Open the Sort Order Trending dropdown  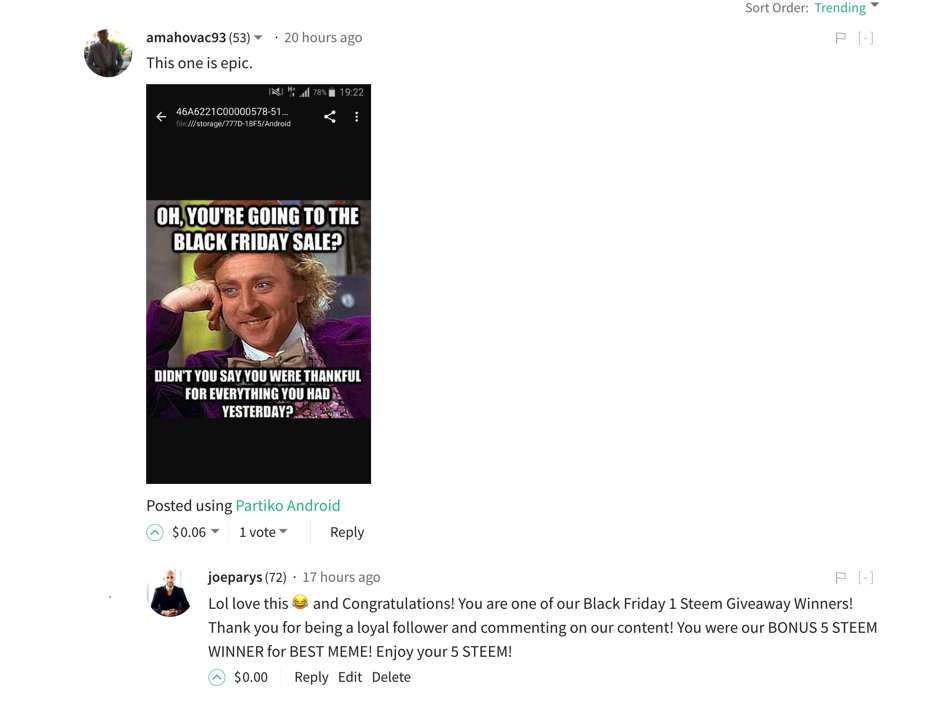[x=846, y=8]
